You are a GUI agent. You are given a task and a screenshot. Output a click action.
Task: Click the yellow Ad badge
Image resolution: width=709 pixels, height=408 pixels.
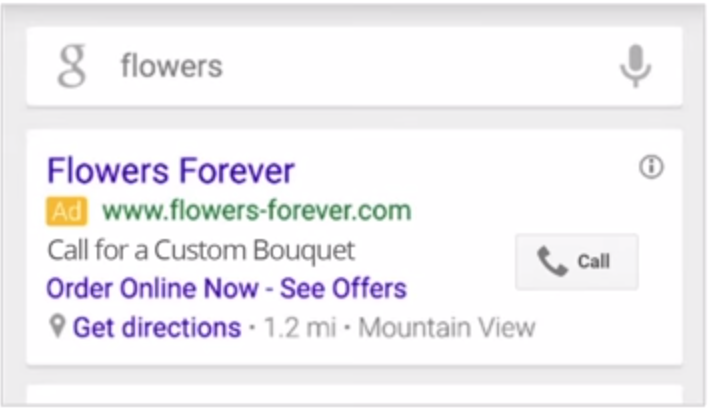[x=66, y=211]
